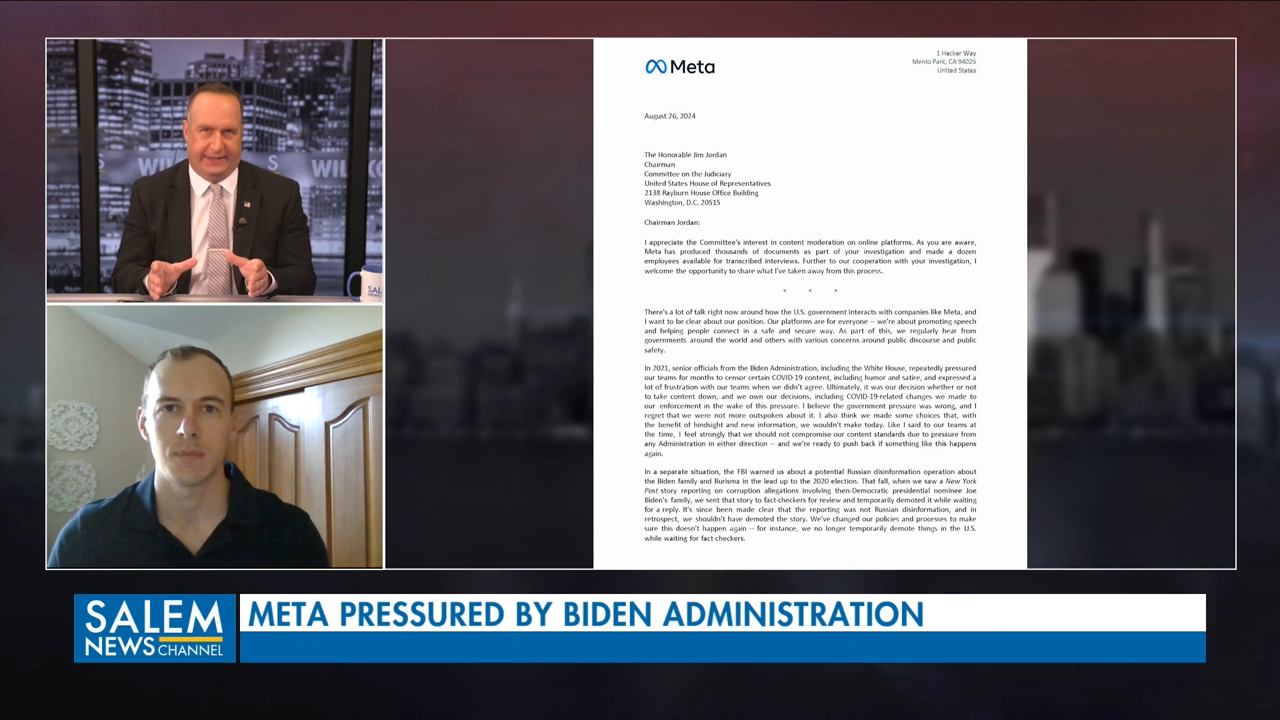Select the guest's webcam video feed

click(214, 436)
